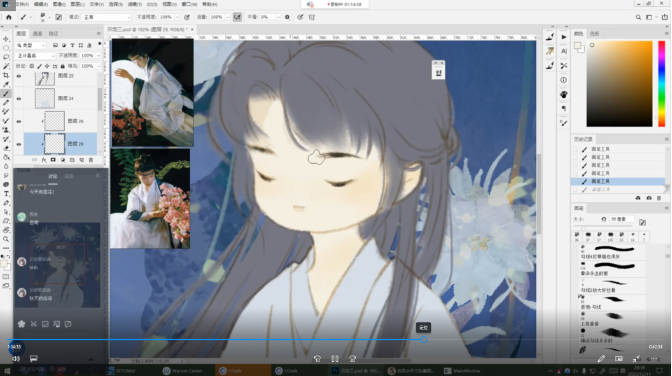The image size is (672, 376).
Task: Click the Home icon in options bar
Action: click(9, 17)
